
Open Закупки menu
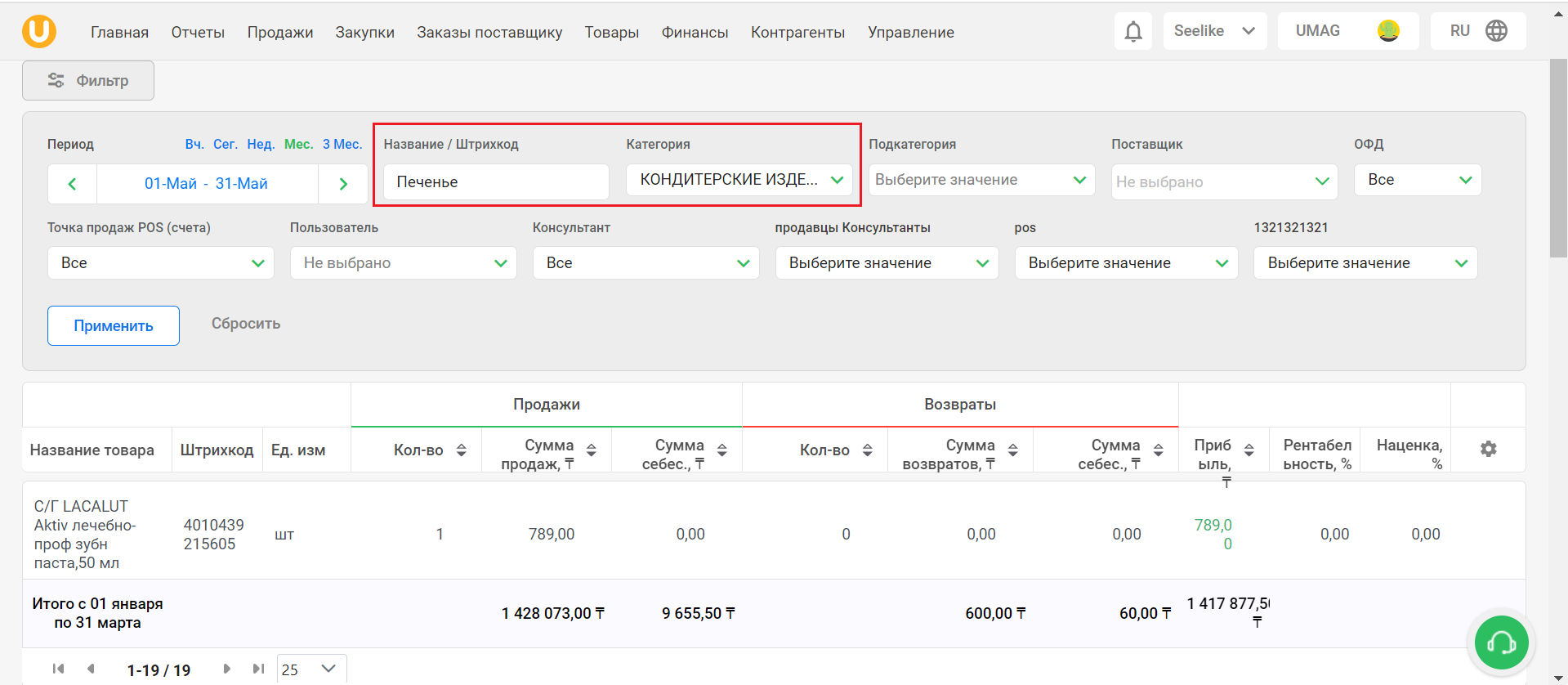click(364, 32)
